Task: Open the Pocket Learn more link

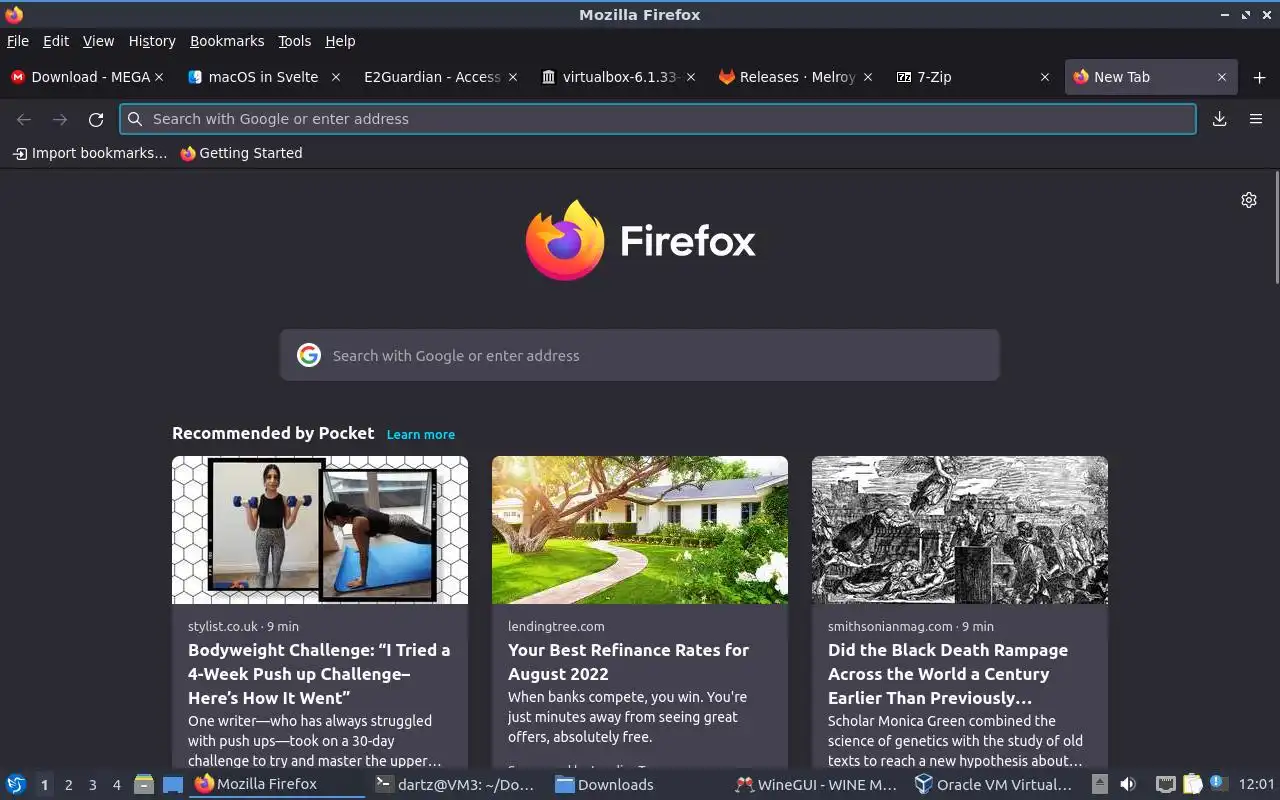Action: tap(421, 434)
